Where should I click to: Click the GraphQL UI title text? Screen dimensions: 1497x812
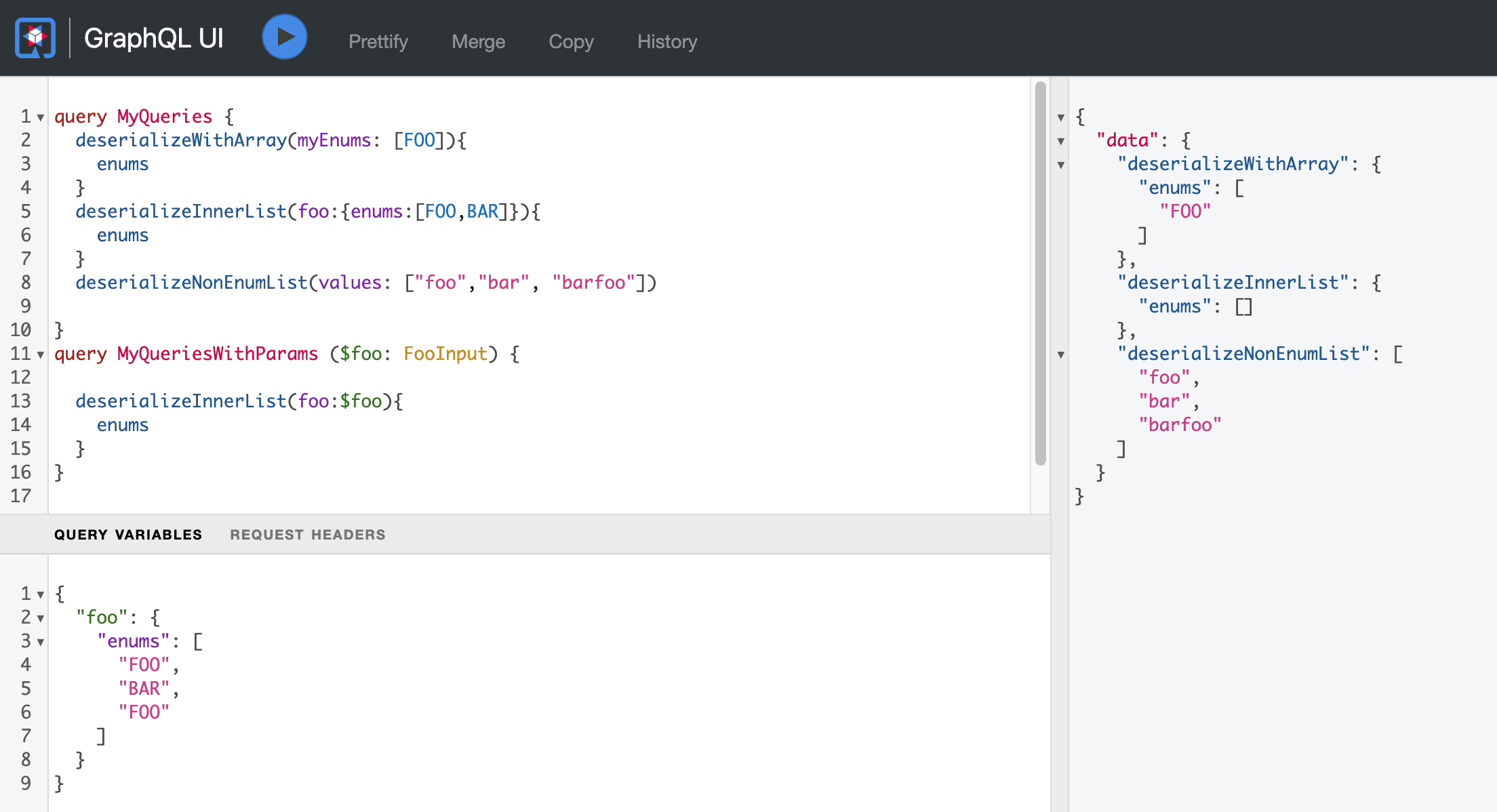[154, 38]
